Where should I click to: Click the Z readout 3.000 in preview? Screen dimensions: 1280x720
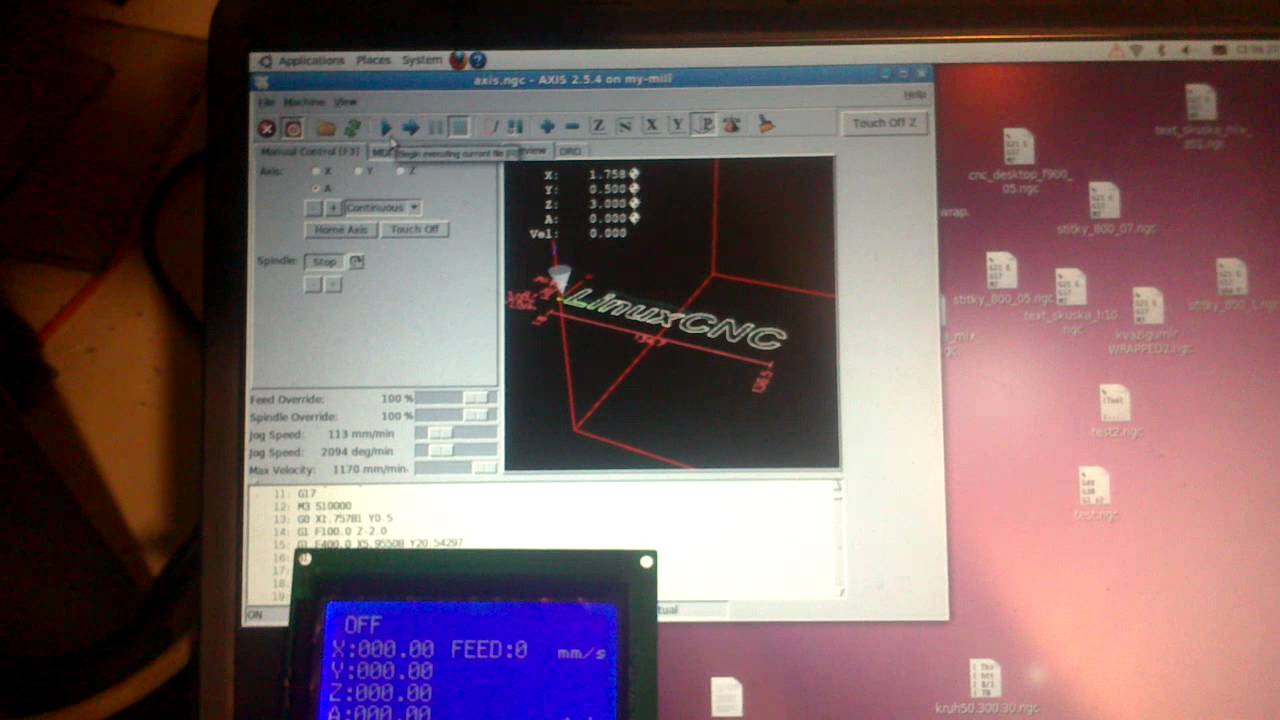point(609,203)
